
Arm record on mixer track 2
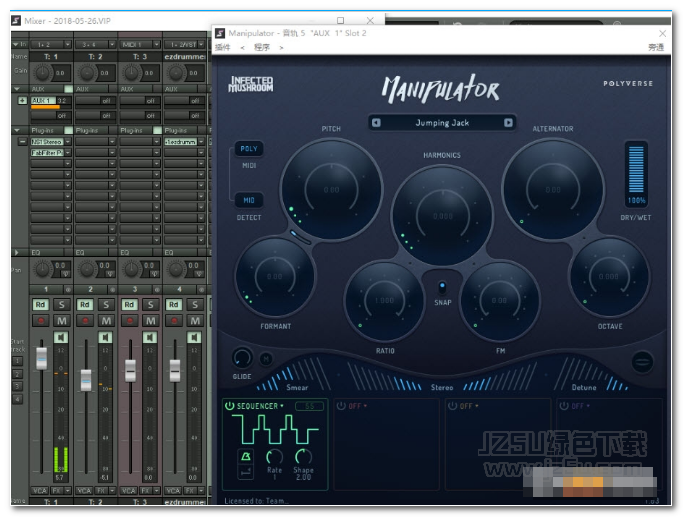[85, 321]
